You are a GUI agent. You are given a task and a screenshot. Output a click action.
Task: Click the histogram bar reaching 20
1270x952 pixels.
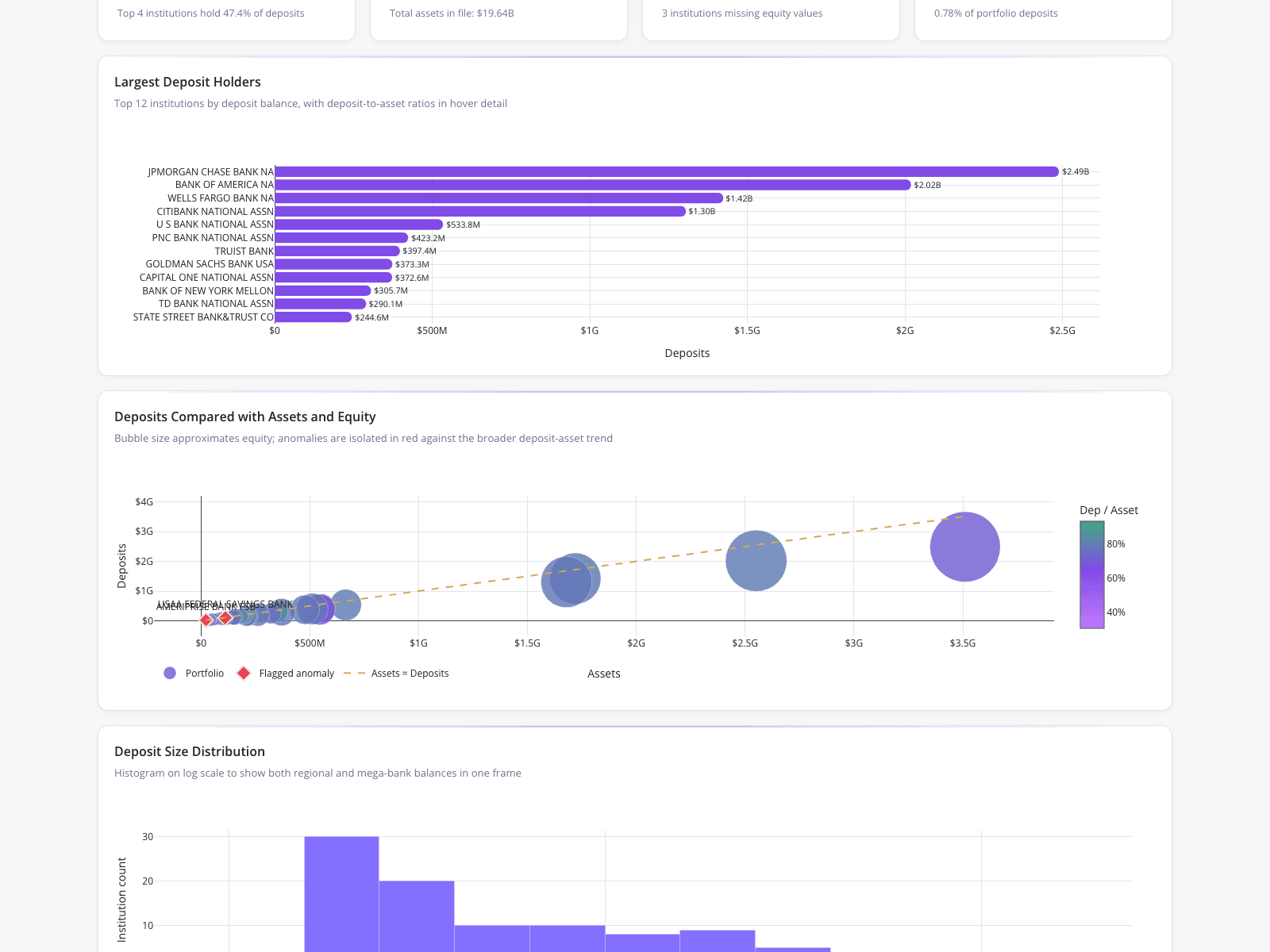417,916
